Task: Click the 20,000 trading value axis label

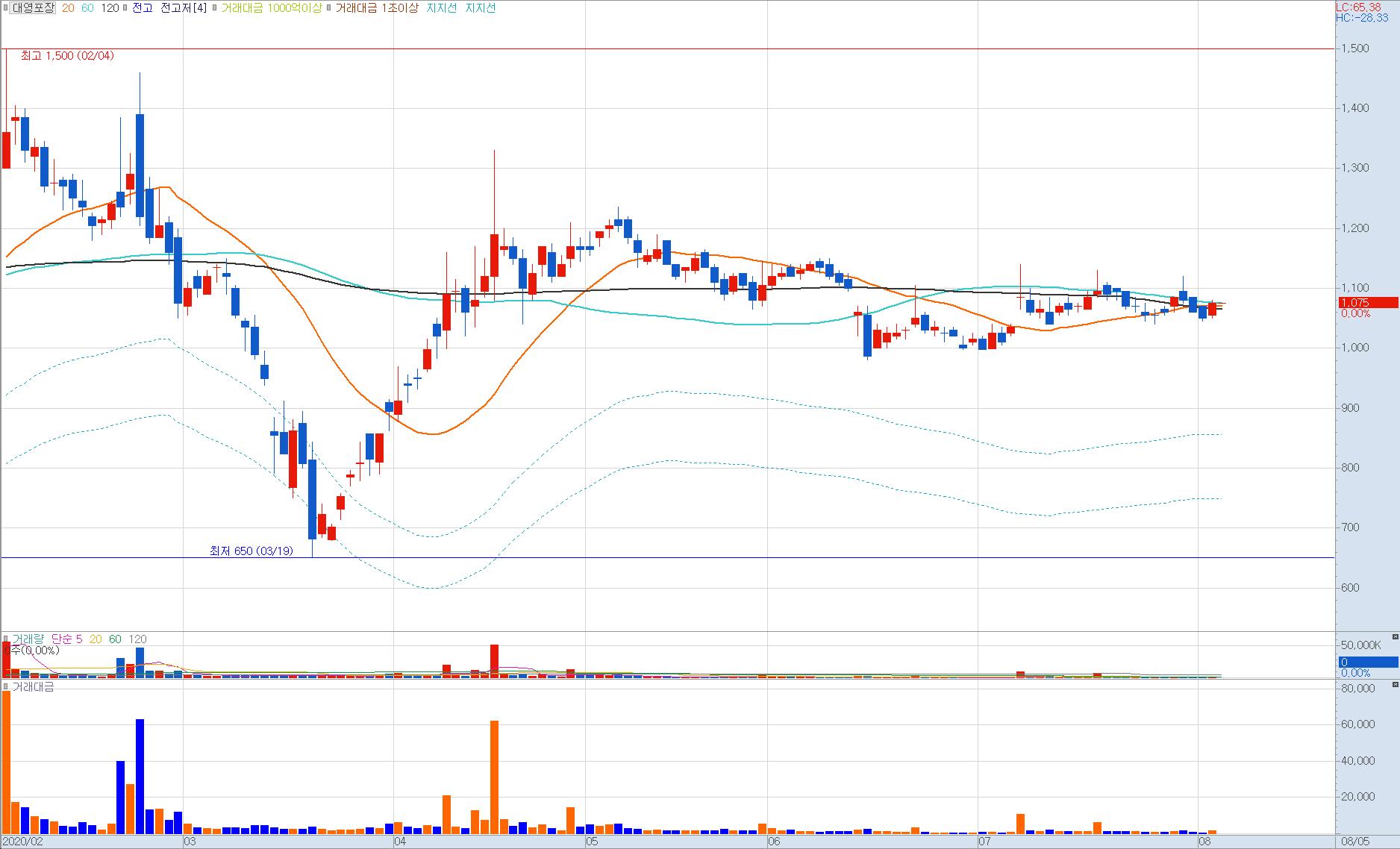Action: 1357,797
